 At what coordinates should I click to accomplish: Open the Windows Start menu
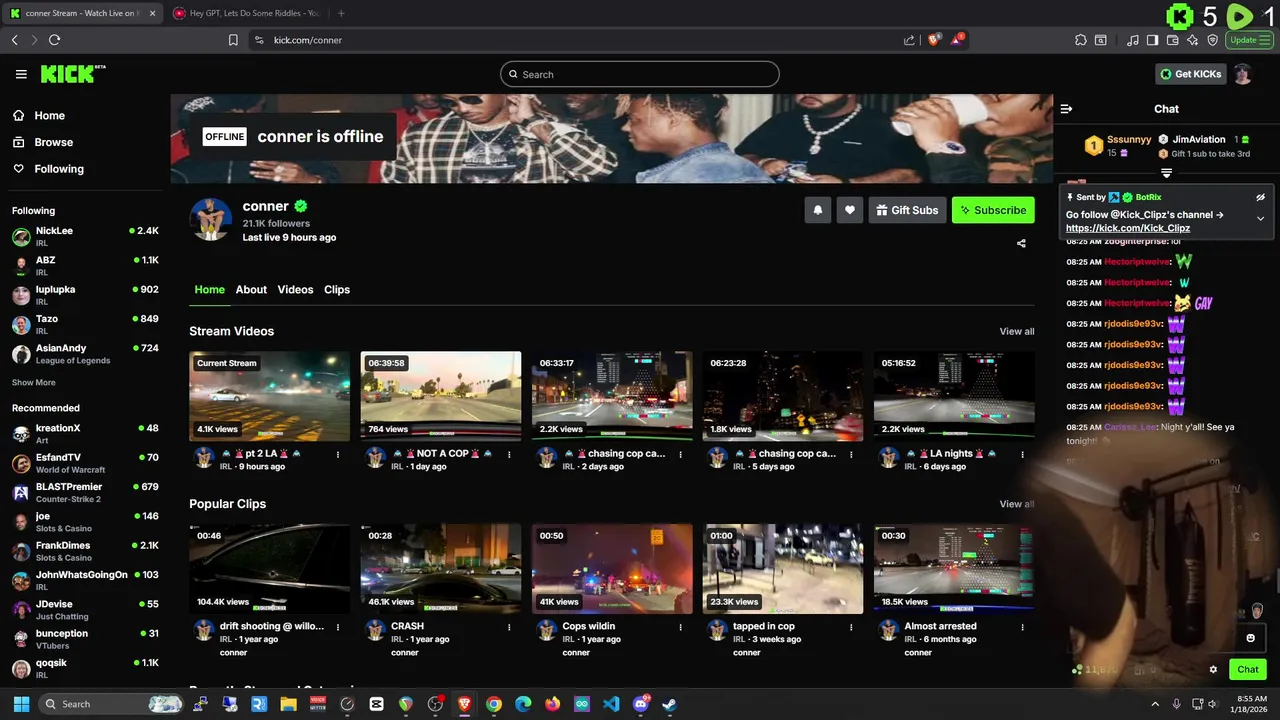pyautogui.click(x=20, y=704)
